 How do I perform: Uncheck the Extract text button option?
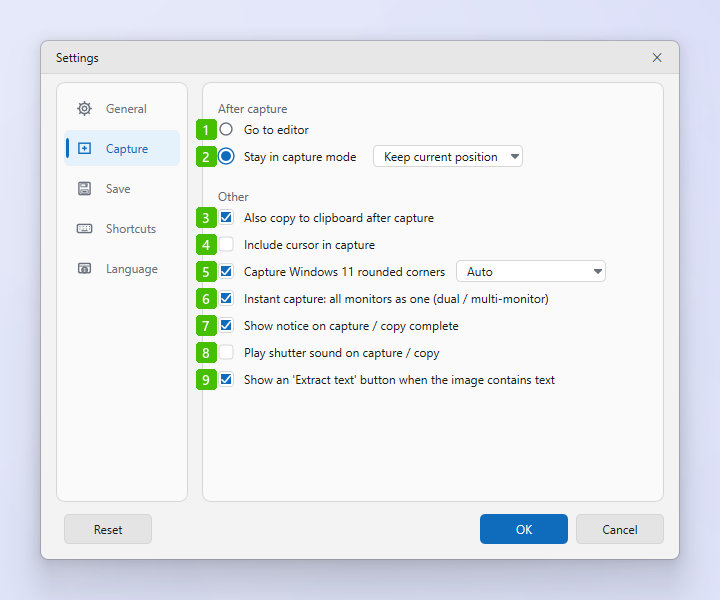[226, 380]
